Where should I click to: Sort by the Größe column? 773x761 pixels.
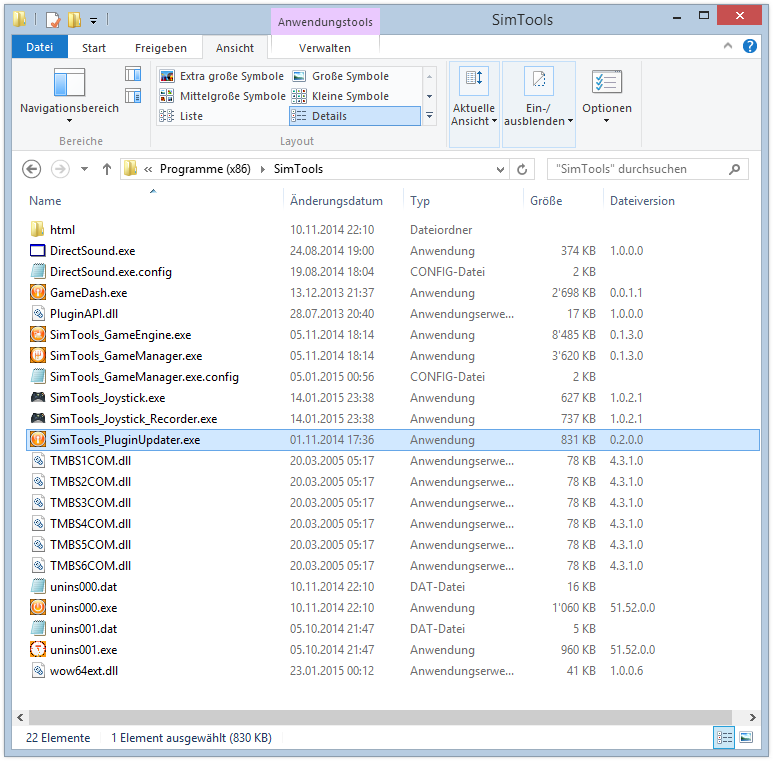point(563,201)
